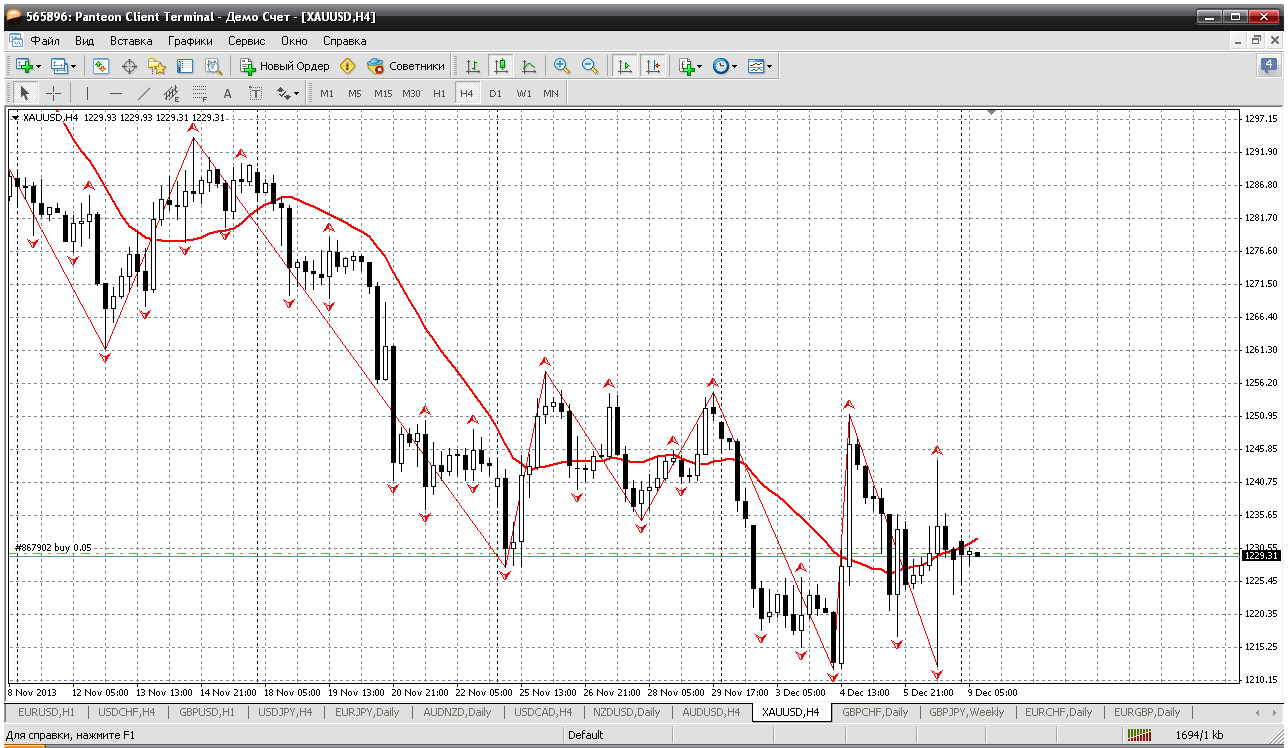Select the trendline drawing tool
The height and width of the screenshot is (748, 1288).
(144, 93)
